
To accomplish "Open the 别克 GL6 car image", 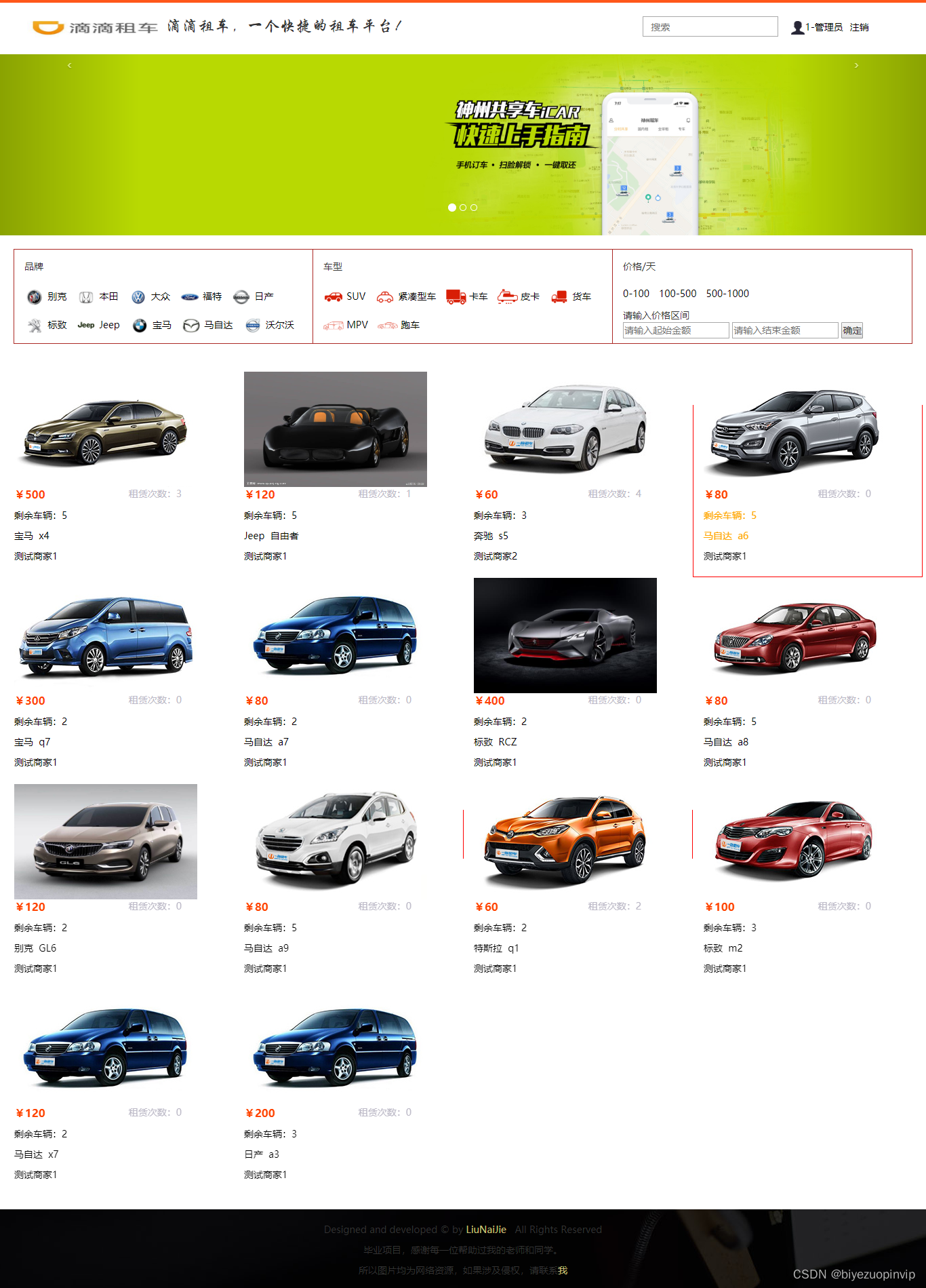I will [x=106, y=842].
